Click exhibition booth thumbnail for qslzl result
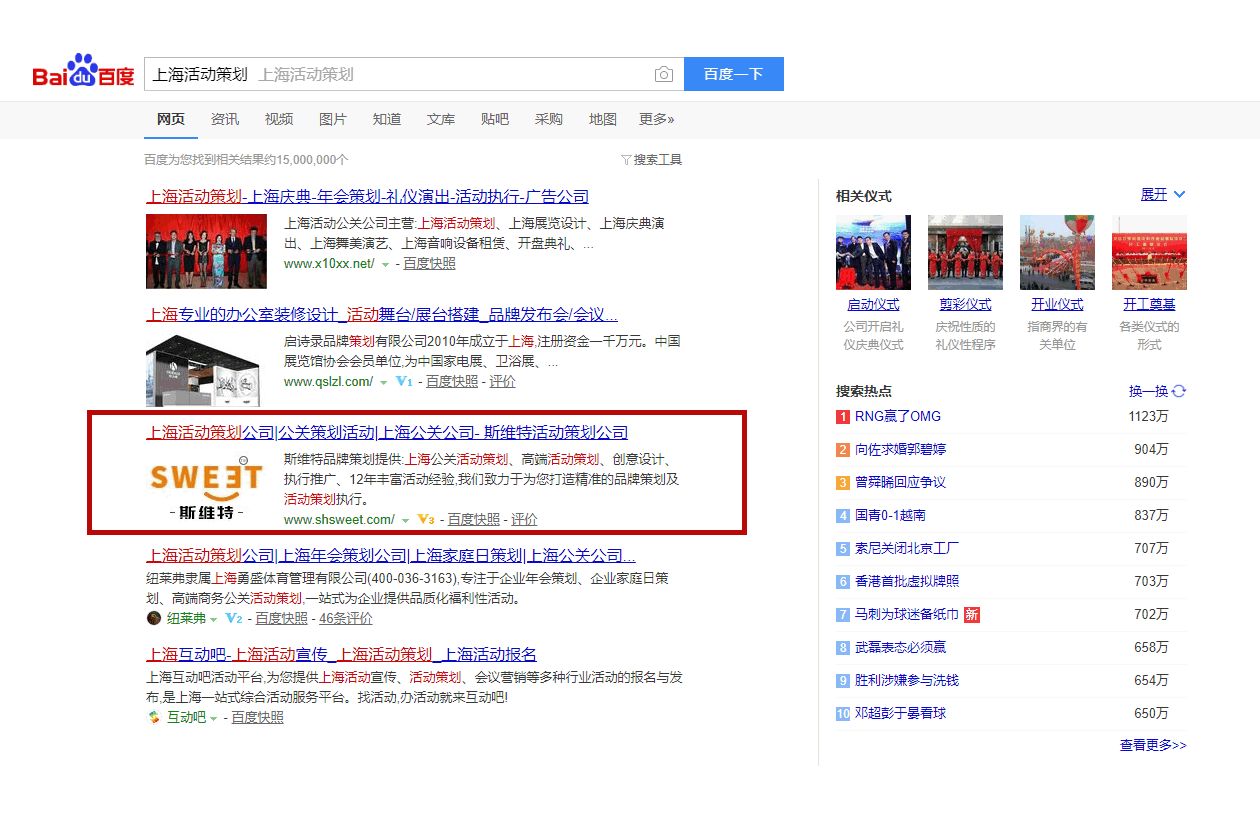The height and width of the screenshot is (814, 1260). click(x=207, y=370)
